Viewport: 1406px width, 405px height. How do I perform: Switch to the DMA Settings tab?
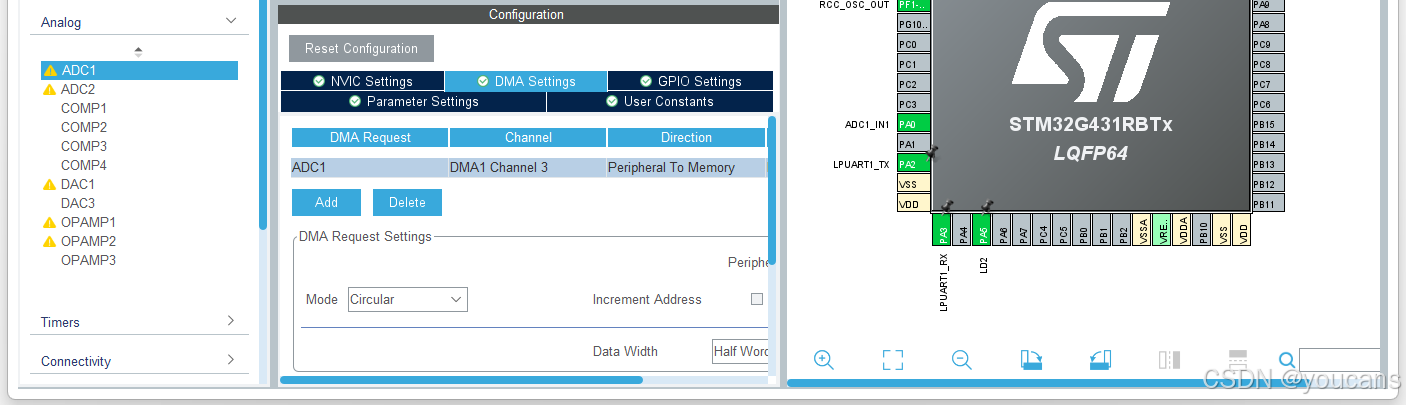click(x=526, y=81)
